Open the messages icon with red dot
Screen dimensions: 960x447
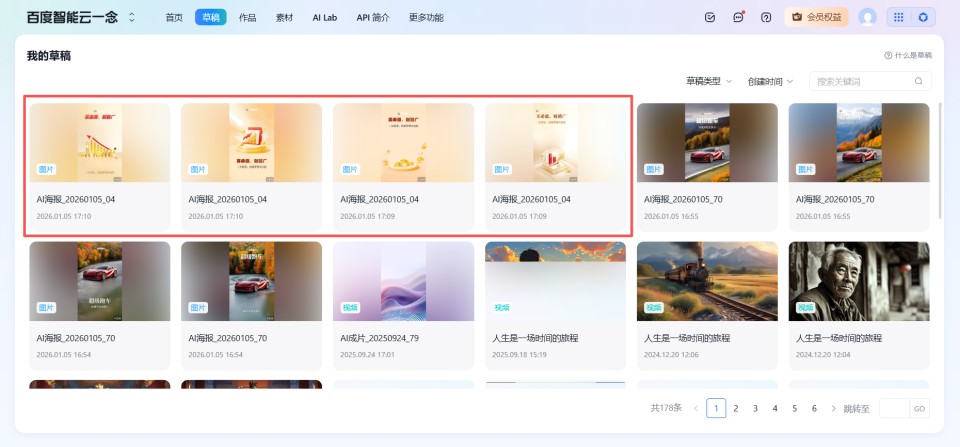(738, 17)
